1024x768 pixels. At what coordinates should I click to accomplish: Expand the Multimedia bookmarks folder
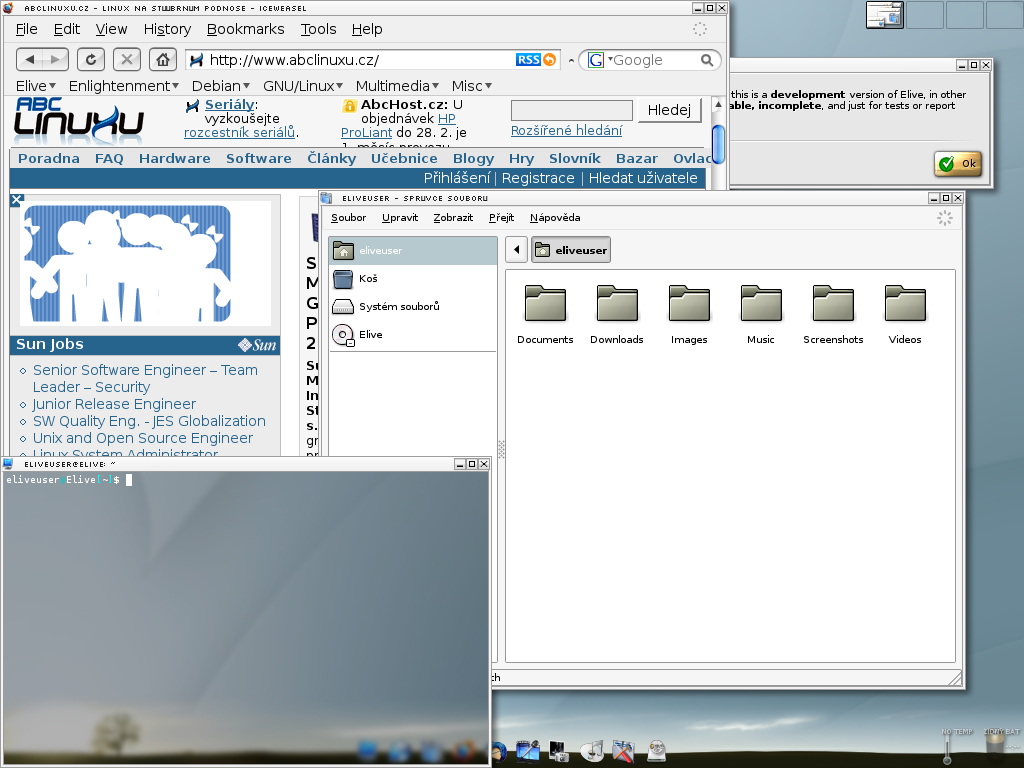click(397, 86)
